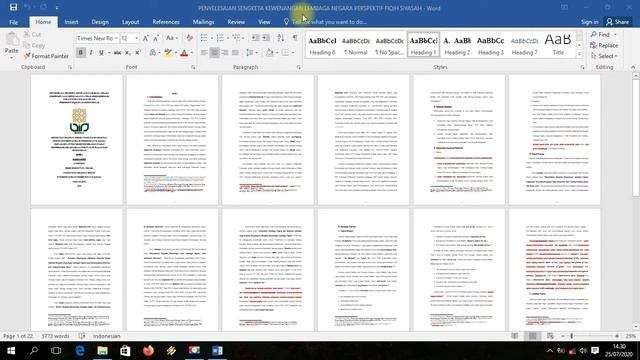This screenshot has height=360, width=640.
Task: Toggle Bold formatting
Action: (x=81, y=53)
